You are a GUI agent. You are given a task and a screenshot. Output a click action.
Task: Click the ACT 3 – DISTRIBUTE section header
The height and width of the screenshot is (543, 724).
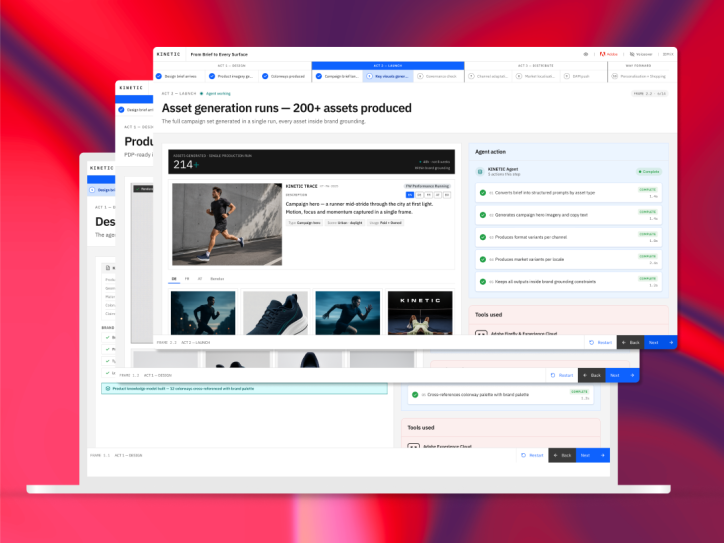[x=536, y=66]
